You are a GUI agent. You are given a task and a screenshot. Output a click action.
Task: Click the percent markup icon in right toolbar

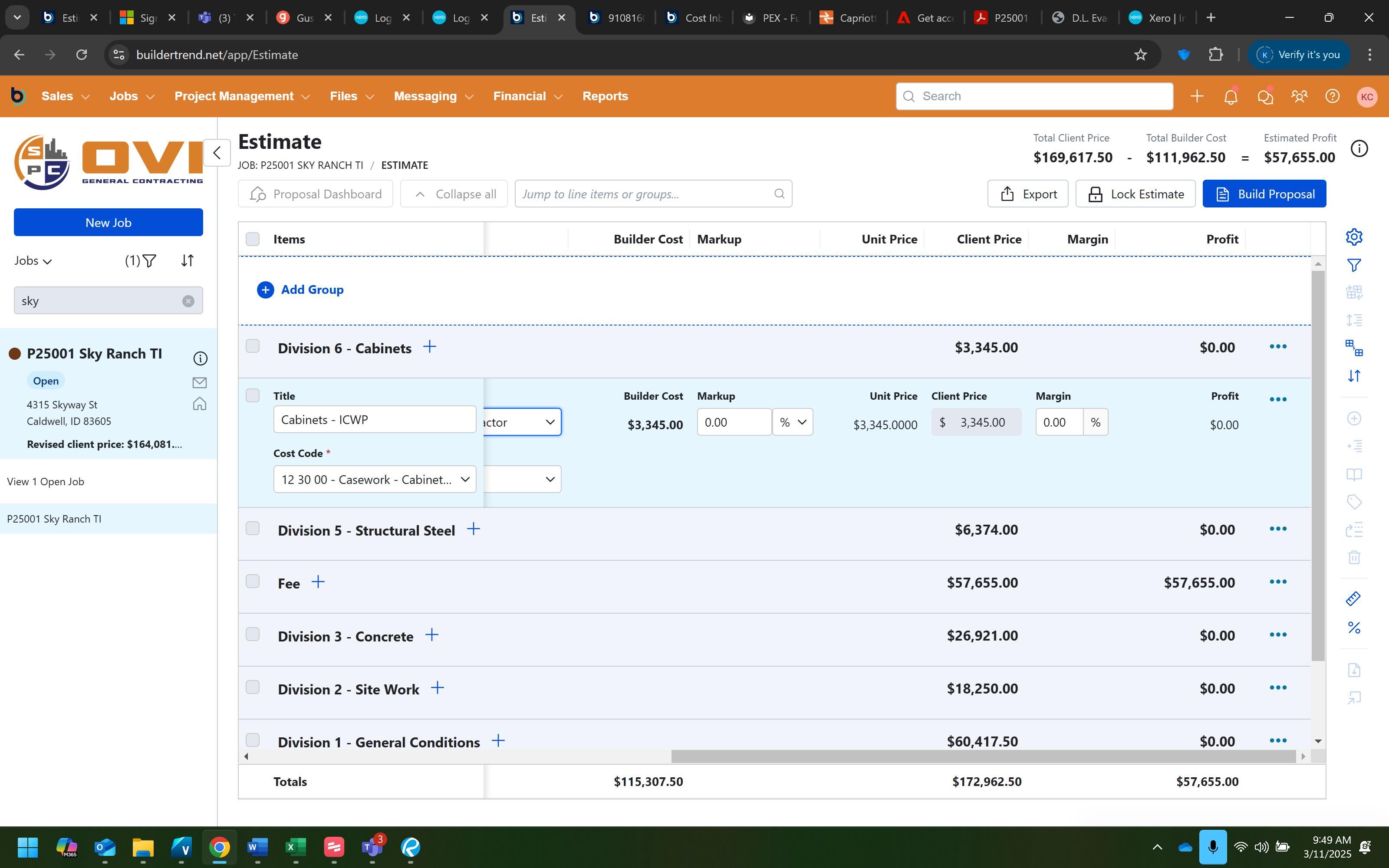(x=1354, y=628)
